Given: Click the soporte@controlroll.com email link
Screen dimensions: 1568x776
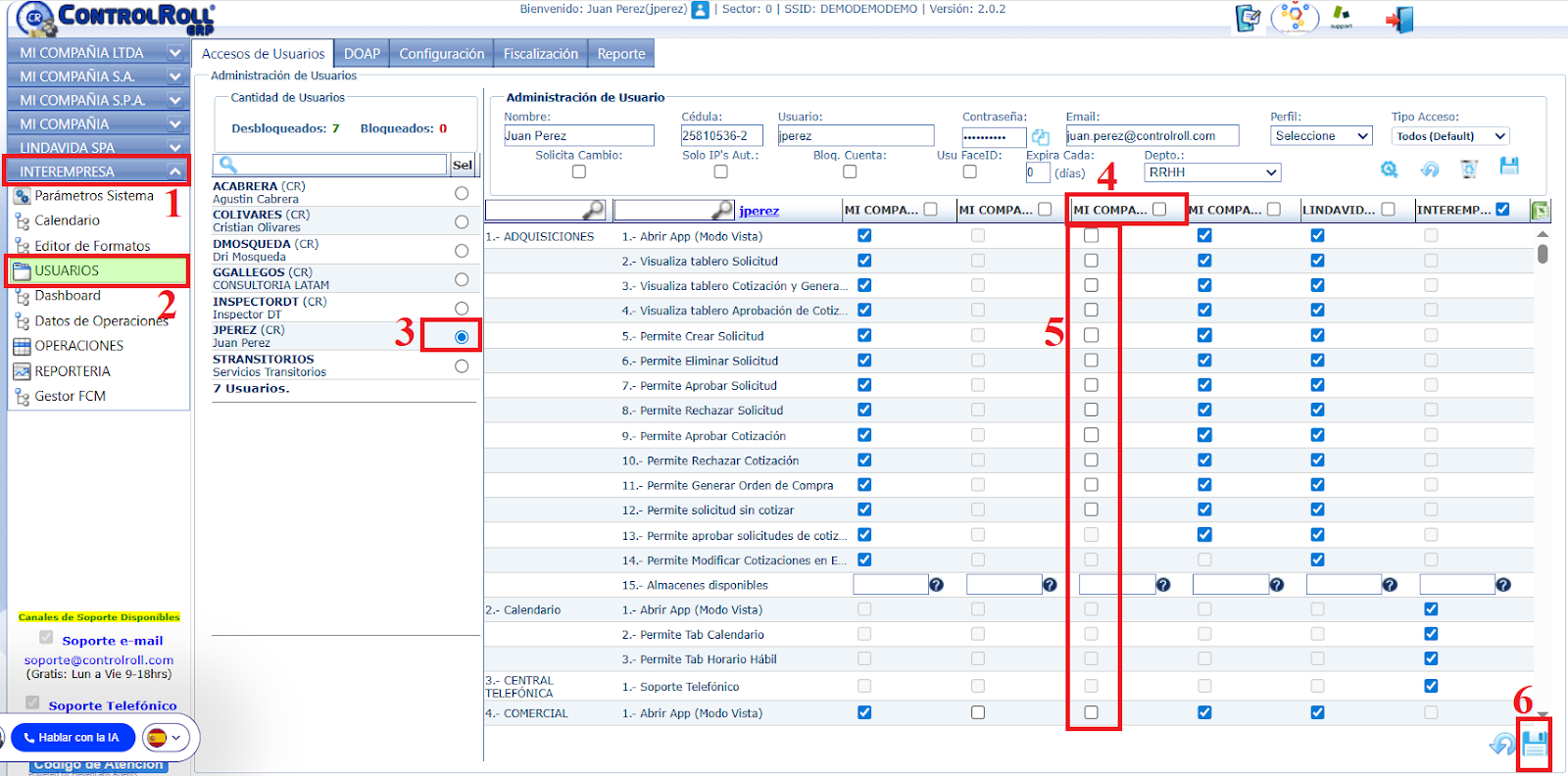Looking at the screenshot, I should [98, 660].
